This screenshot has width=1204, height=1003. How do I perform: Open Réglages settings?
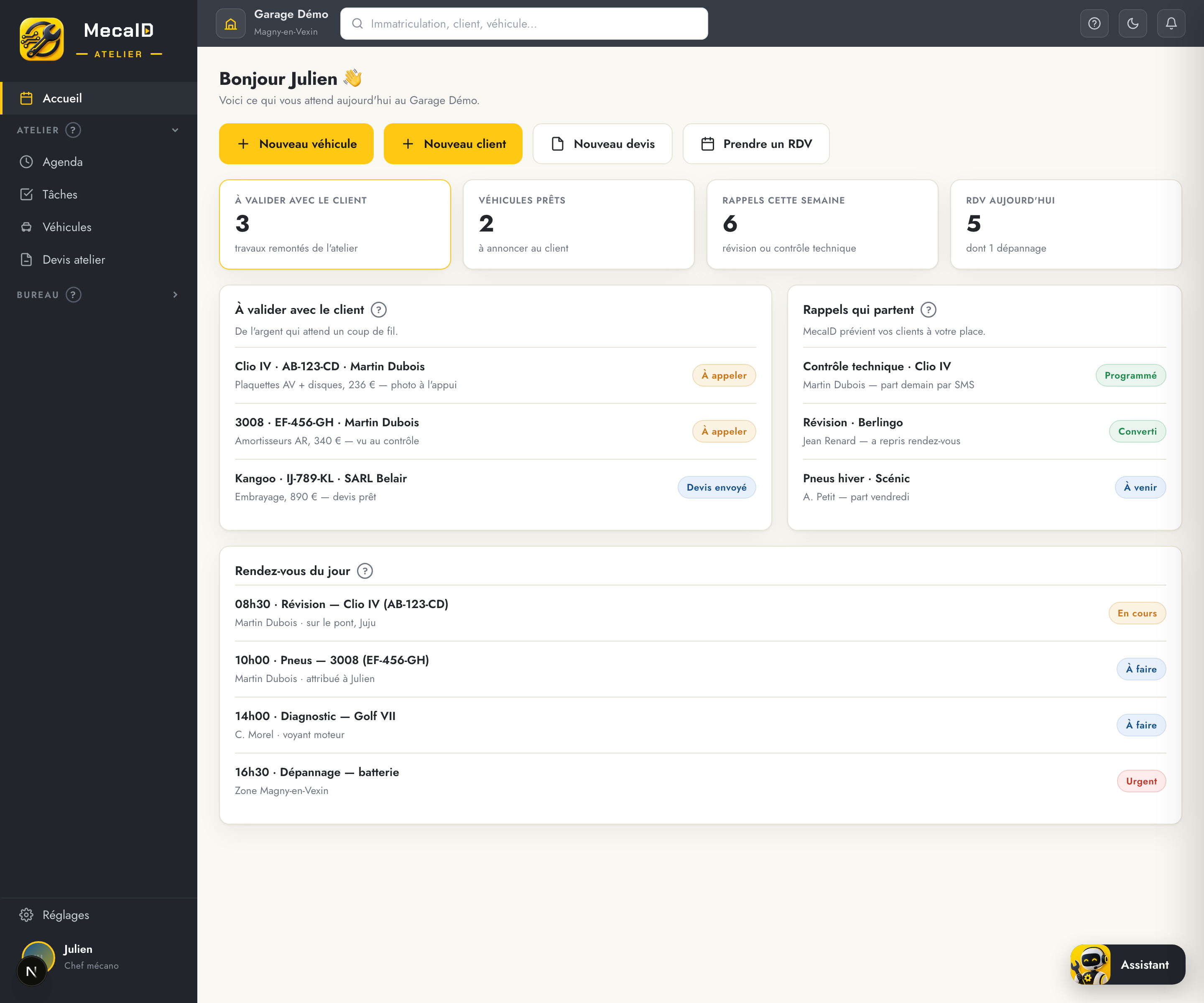tap(99, 915)
